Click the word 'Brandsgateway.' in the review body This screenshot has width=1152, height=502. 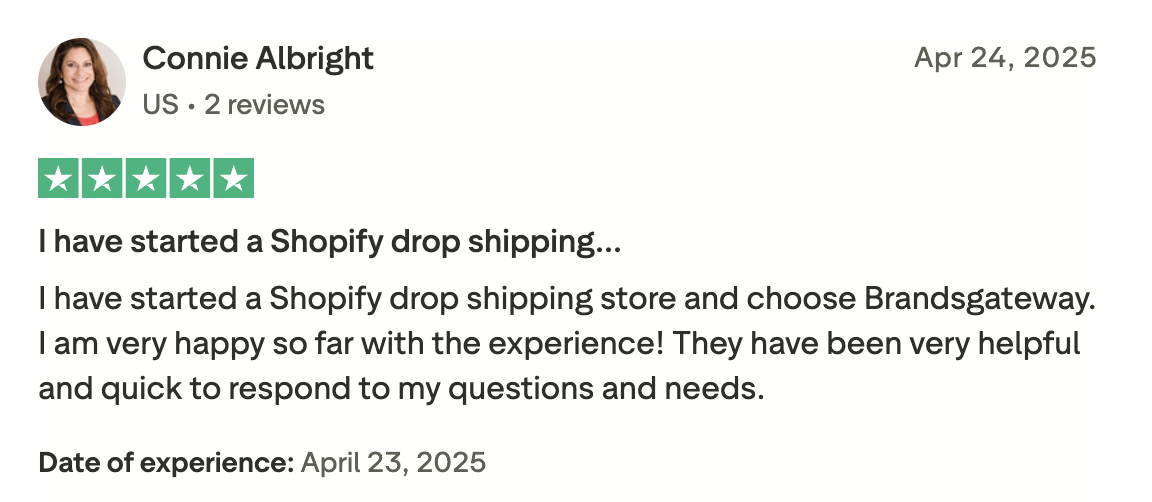pyautogui.click(x=980, y=299)
